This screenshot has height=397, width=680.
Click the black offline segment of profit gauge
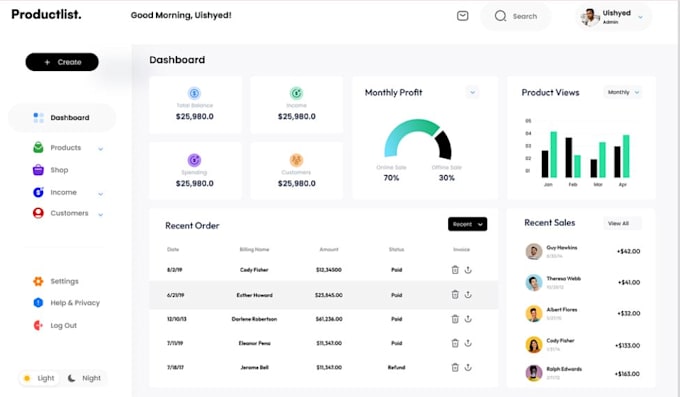click(445, 145)
